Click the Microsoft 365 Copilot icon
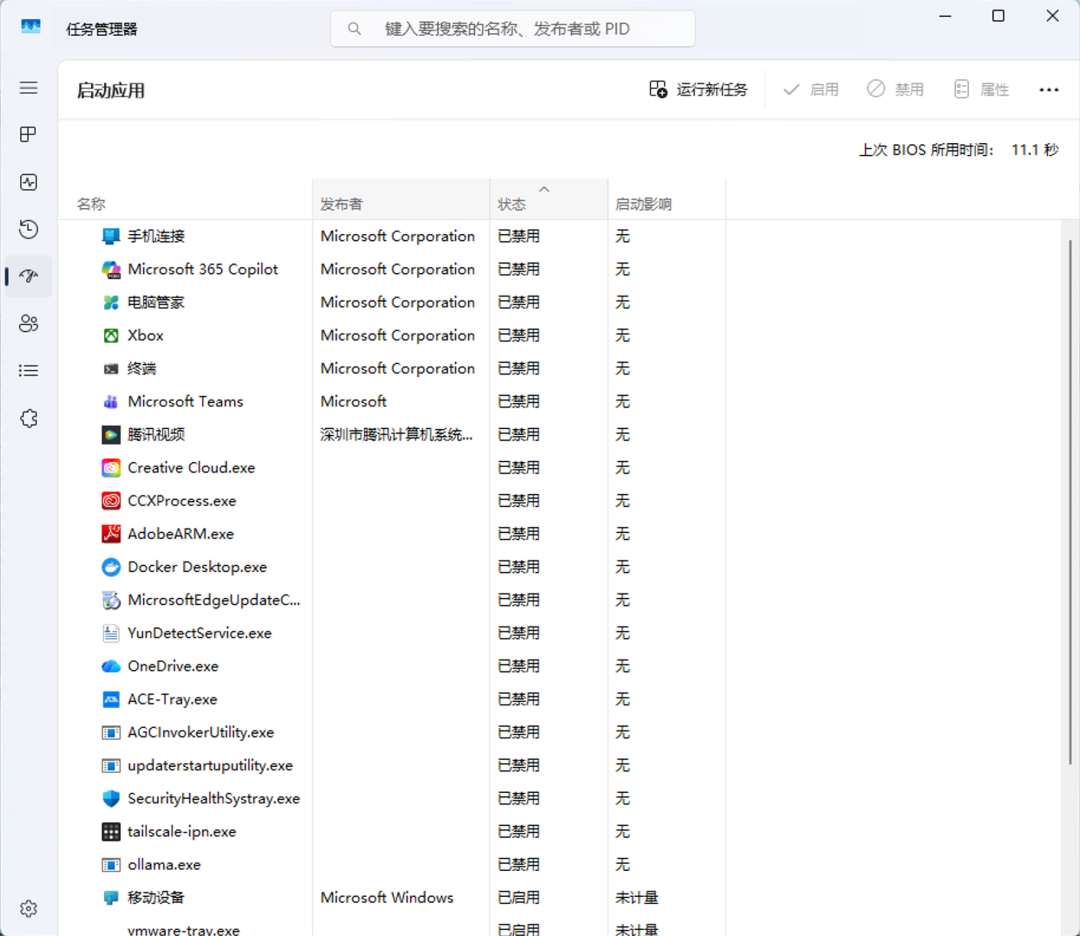 pyautogui.click(x=111, y=269)
